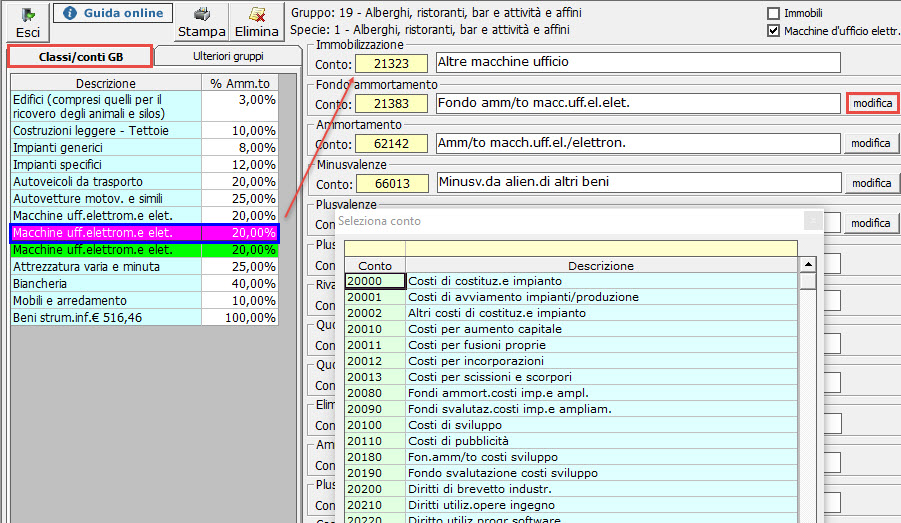Click the Elimina delete button
This screenshot has width=901, height=523.
(256, 22)
